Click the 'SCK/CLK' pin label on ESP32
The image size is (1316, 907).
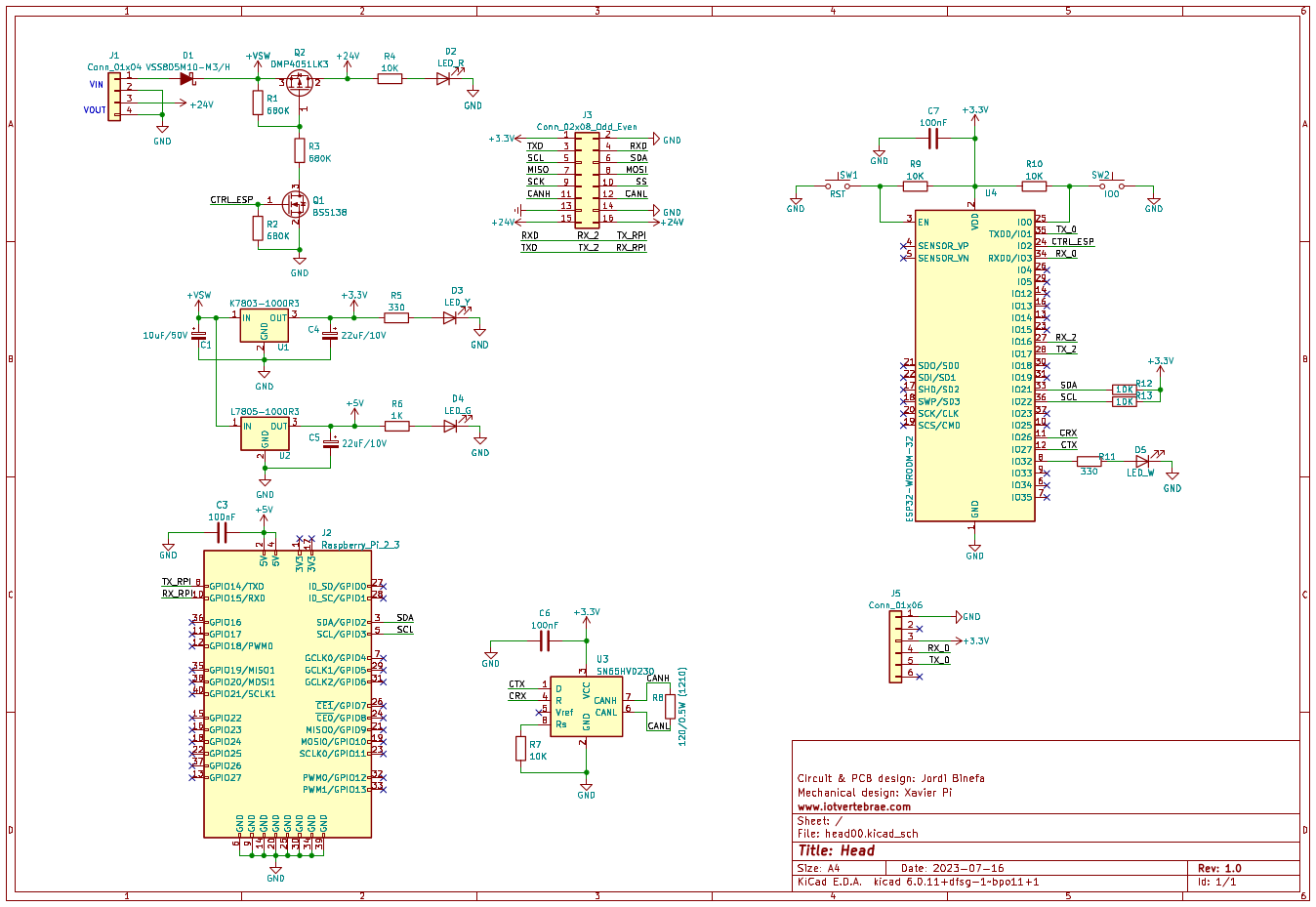[938, 413]
